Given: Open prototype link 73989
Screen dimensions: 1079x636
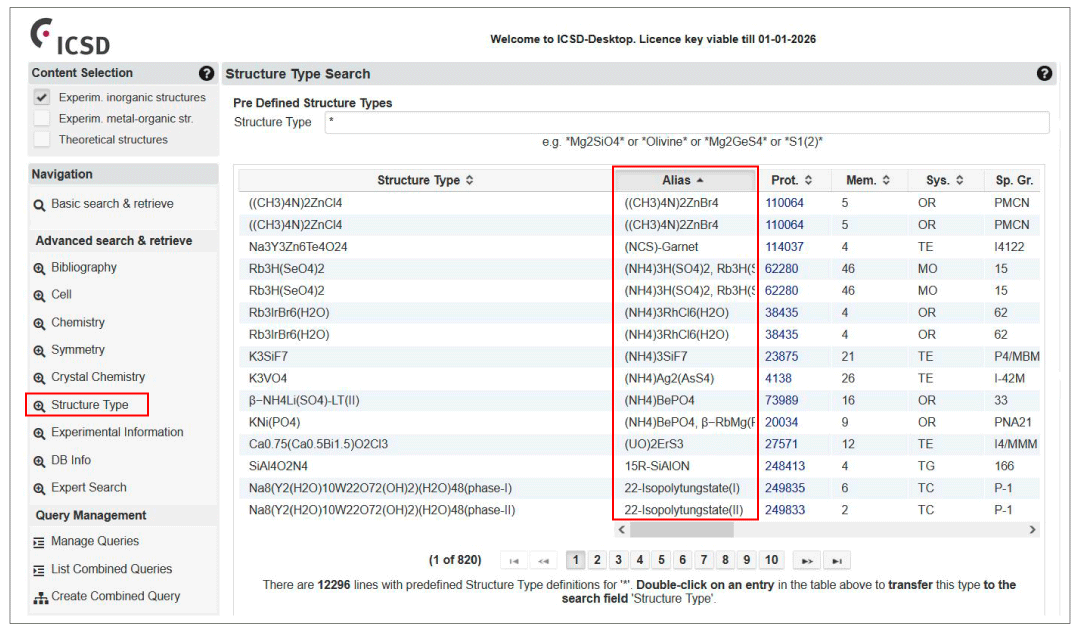Looking at the screenshot, I should (x=782, y=401).
